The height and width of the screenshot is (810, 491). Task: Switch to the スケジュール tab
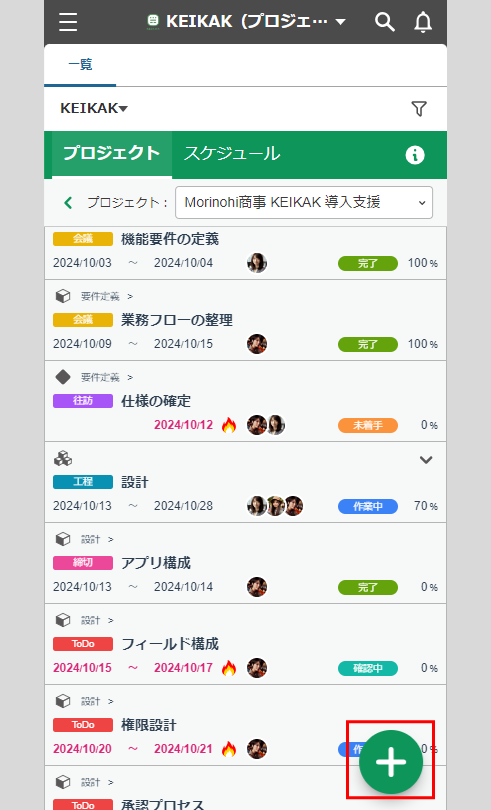[x=232, y=154]
